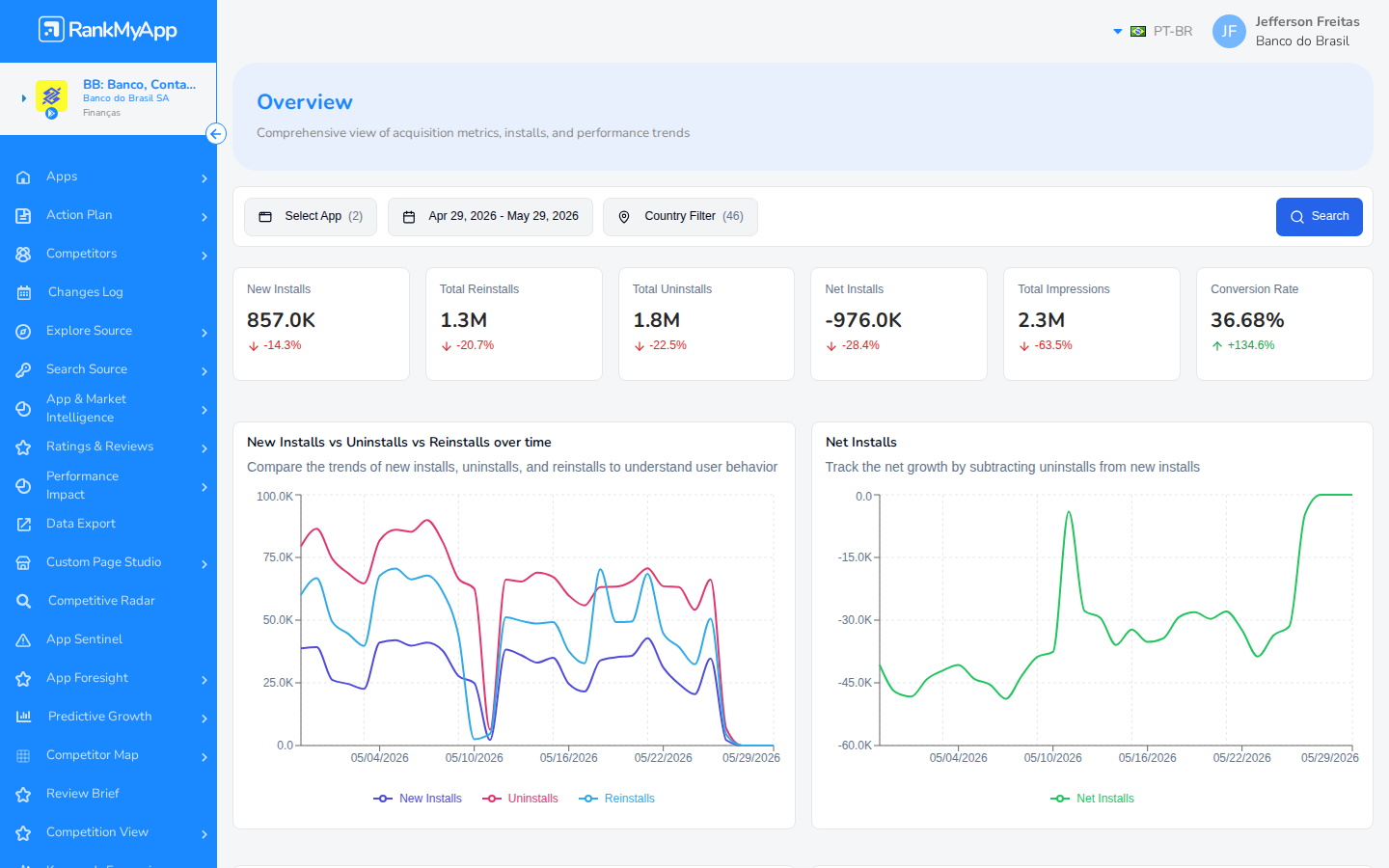Click the JF user avatar
1389x868 pixels.
(1229, 31)
